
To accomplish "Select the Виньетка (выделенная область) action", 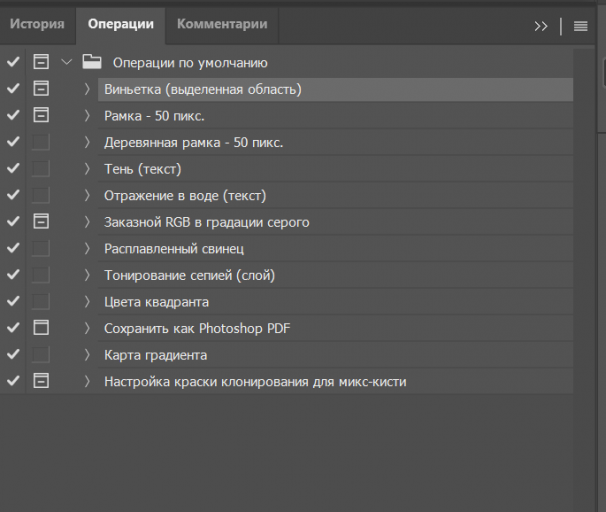I will tap(335, 89).
